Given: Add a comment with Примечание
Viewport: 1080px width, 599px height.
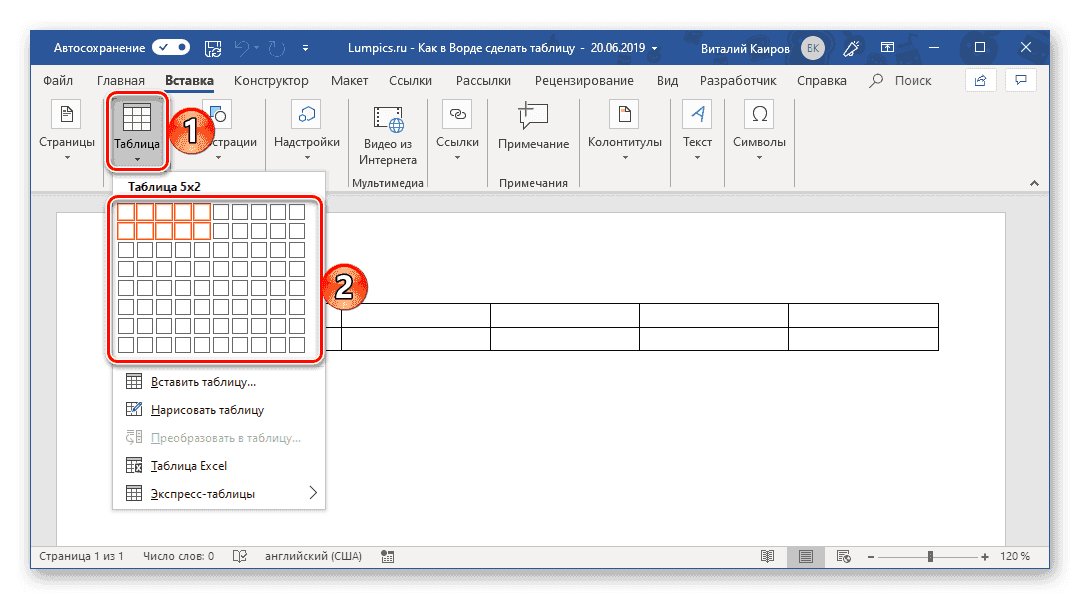Looking at the screenshot, I should [533, 131].
